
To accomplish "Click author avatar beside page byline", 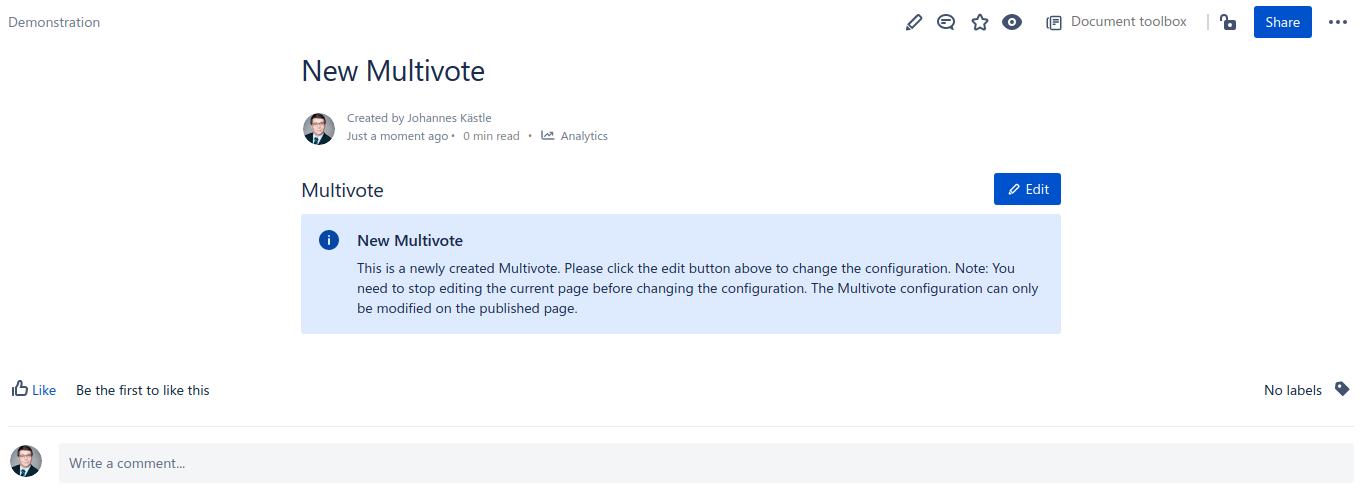I will point(319,129).
